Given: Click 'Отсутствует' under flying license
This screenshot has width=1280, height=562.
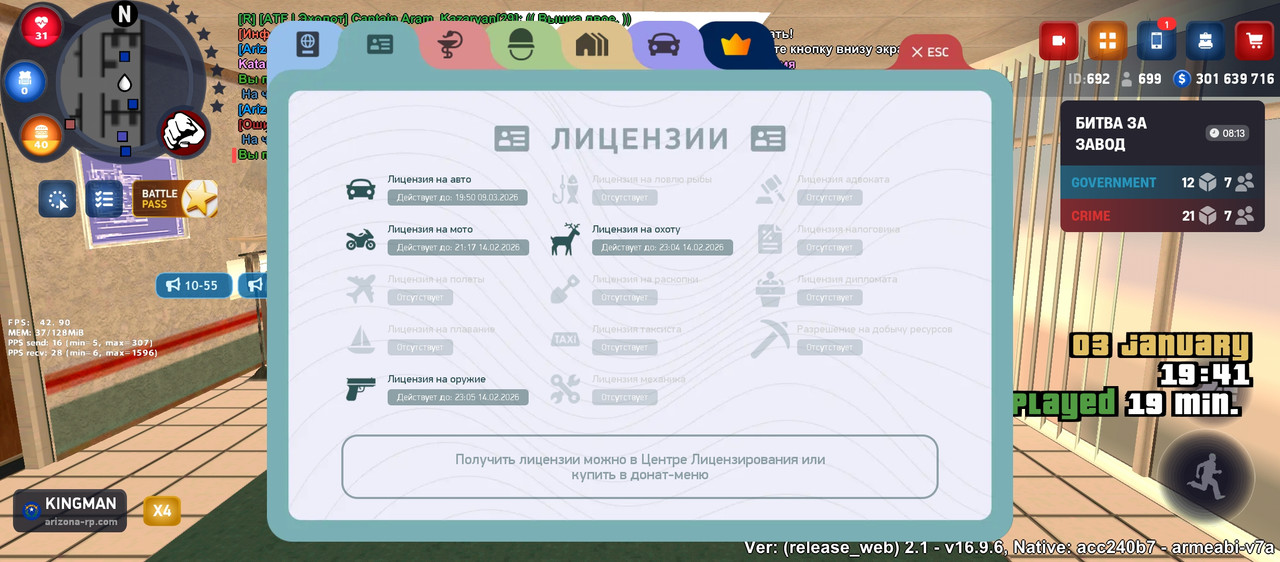Looking at the screenshot, I should [420, 297].
